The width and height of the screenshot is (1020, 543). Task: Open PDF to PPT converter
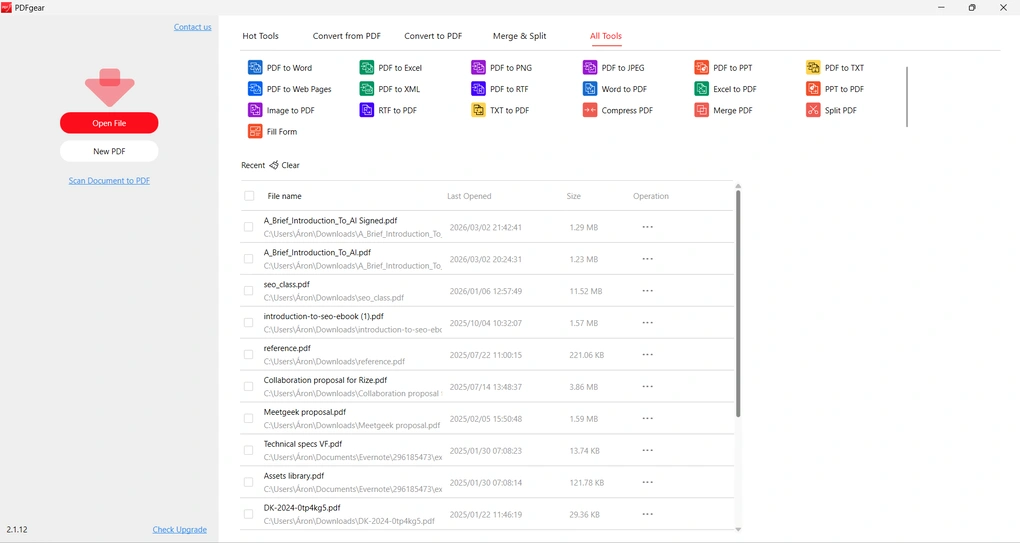[723, 68]
